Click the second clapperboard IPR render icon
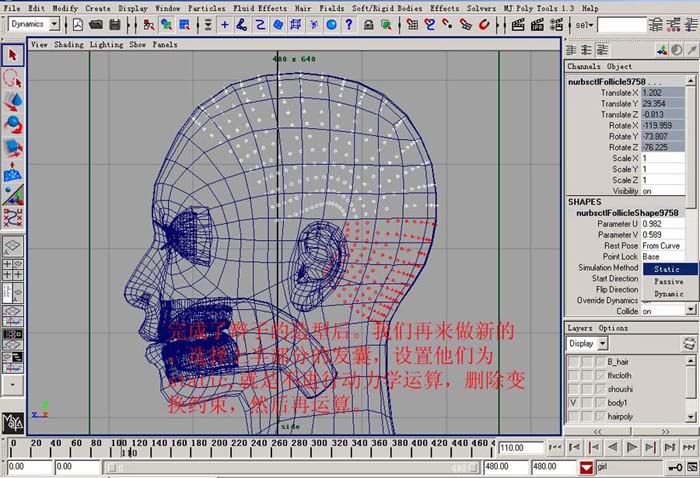The width and height of the screenshot is (700, 478). click(x=537, y=25)
